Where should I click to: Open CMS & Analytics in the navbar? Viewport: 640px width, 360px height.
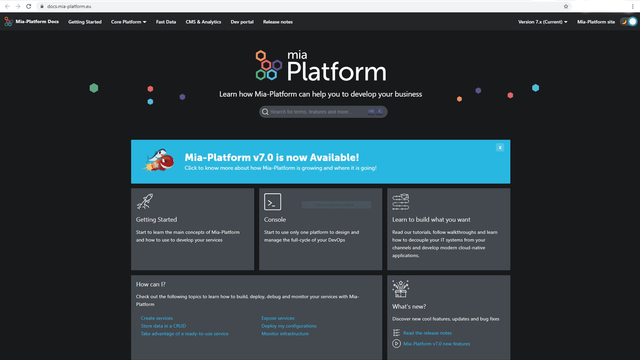pos(203,22)
